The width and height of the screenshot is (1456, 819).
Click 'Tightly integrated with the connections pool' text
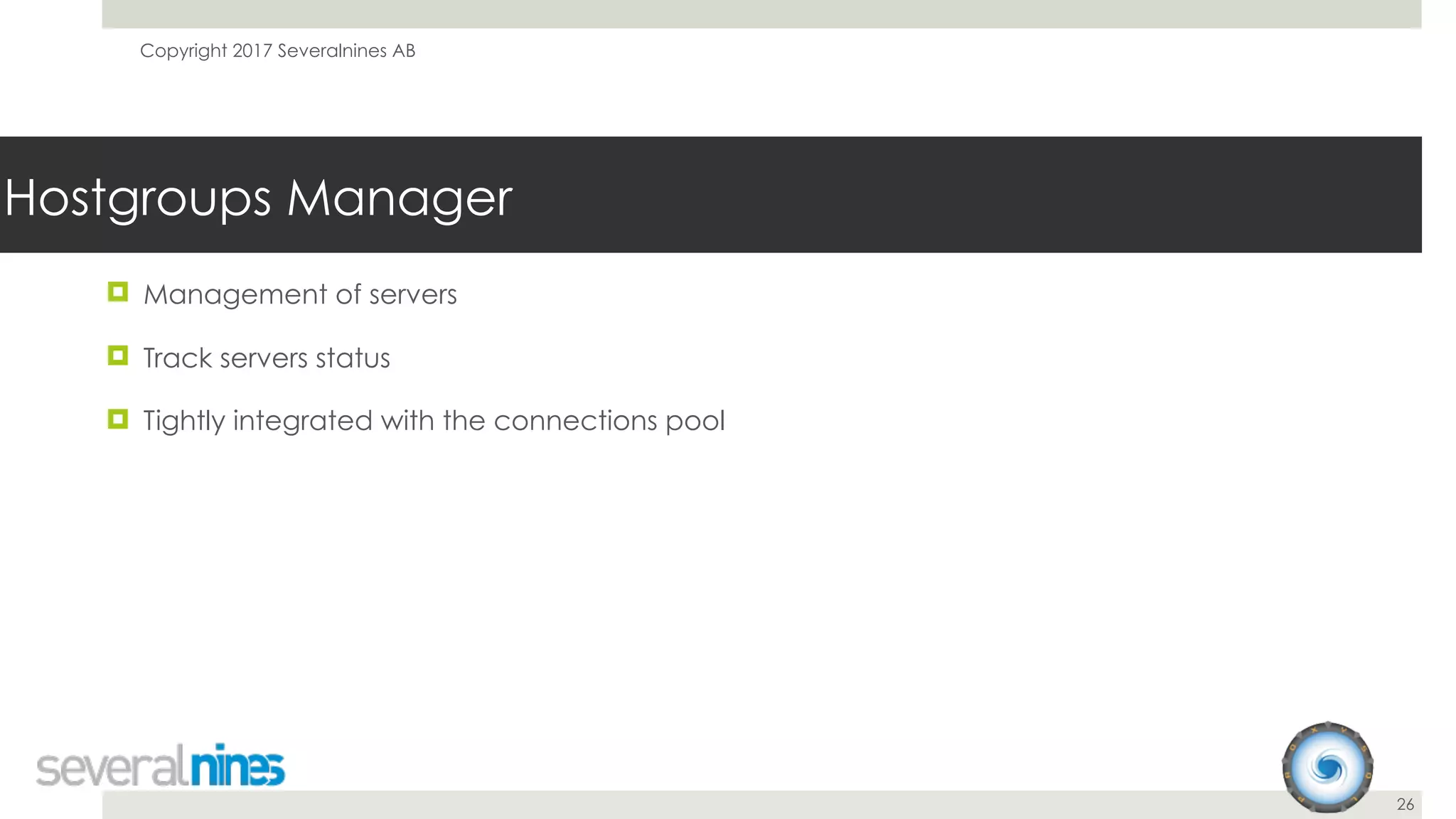[434, 421]
